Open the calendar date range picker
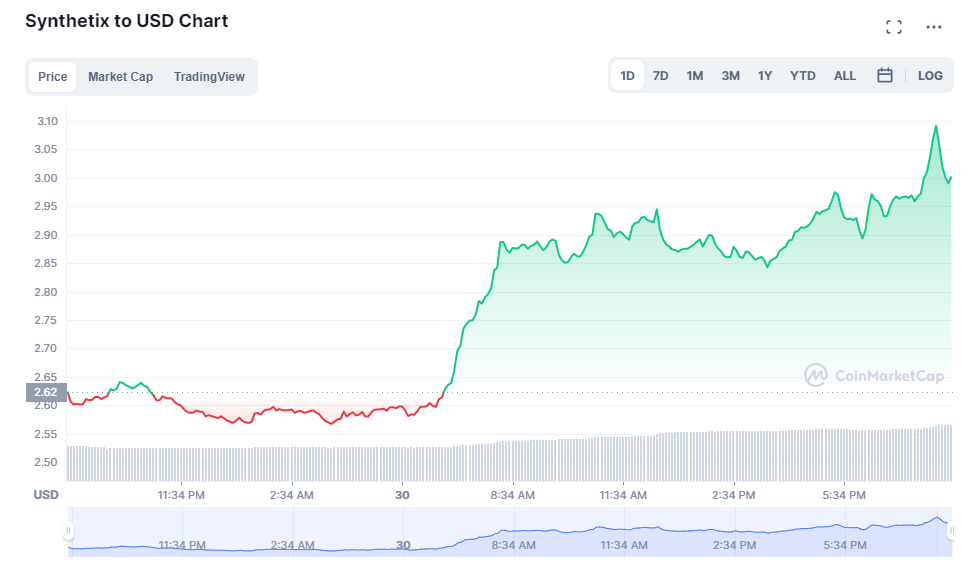The height and width of the screenshot is (568, 974). 885,76
